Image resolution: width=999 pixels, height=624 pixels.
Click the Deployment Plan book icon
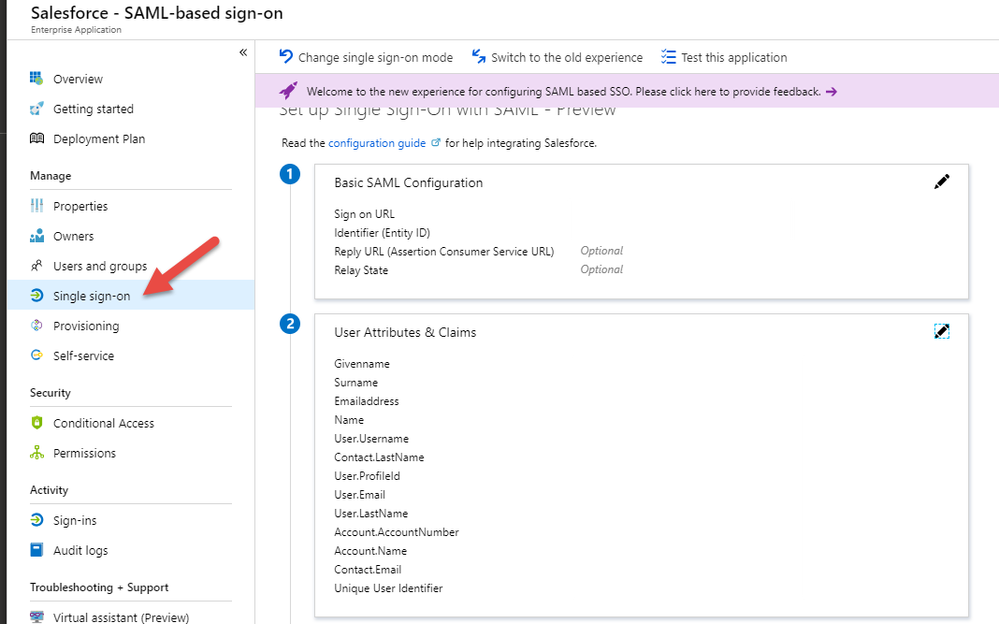pyautogui.click(x=36, y=138)
